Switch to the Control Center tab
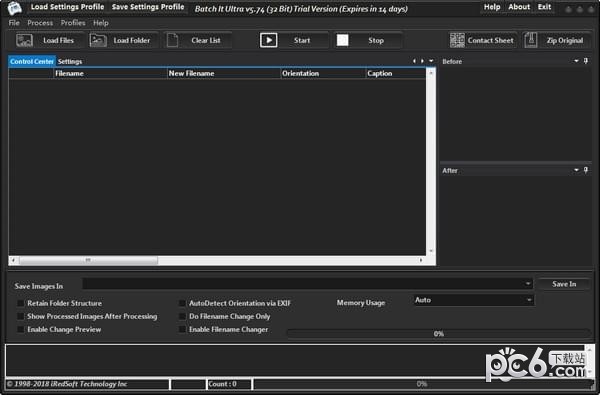This screenshot has width=600, height=395. tap(32, 61)
